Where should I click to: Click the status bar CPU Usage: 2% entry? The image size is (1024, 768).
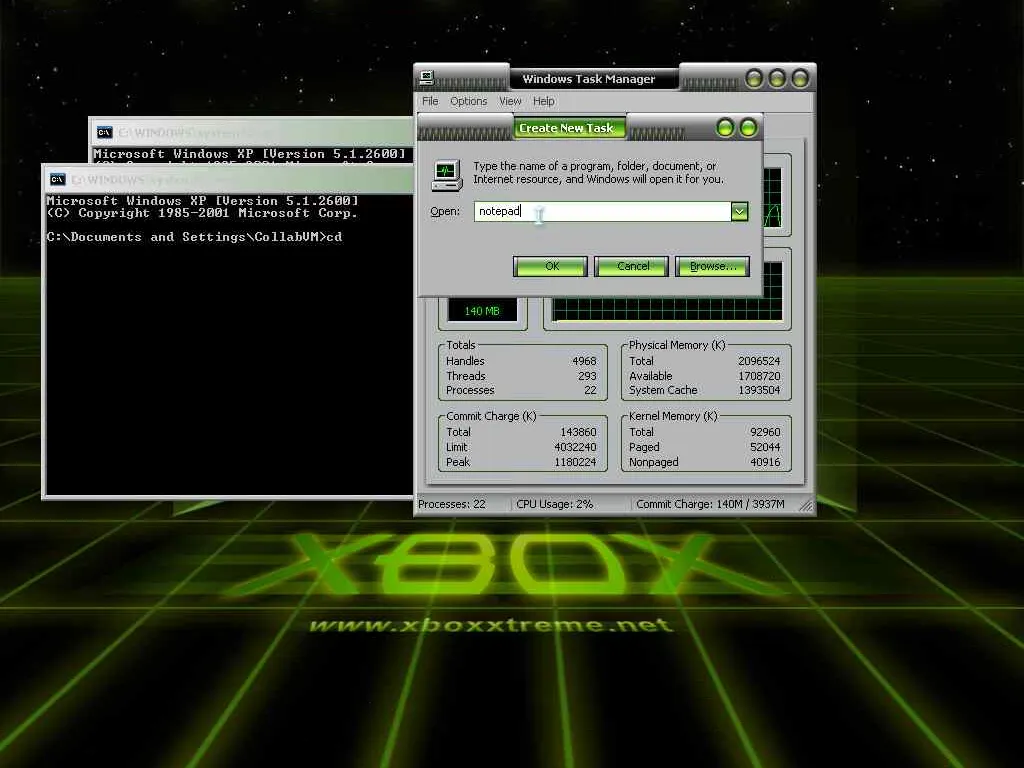point(554,504)
